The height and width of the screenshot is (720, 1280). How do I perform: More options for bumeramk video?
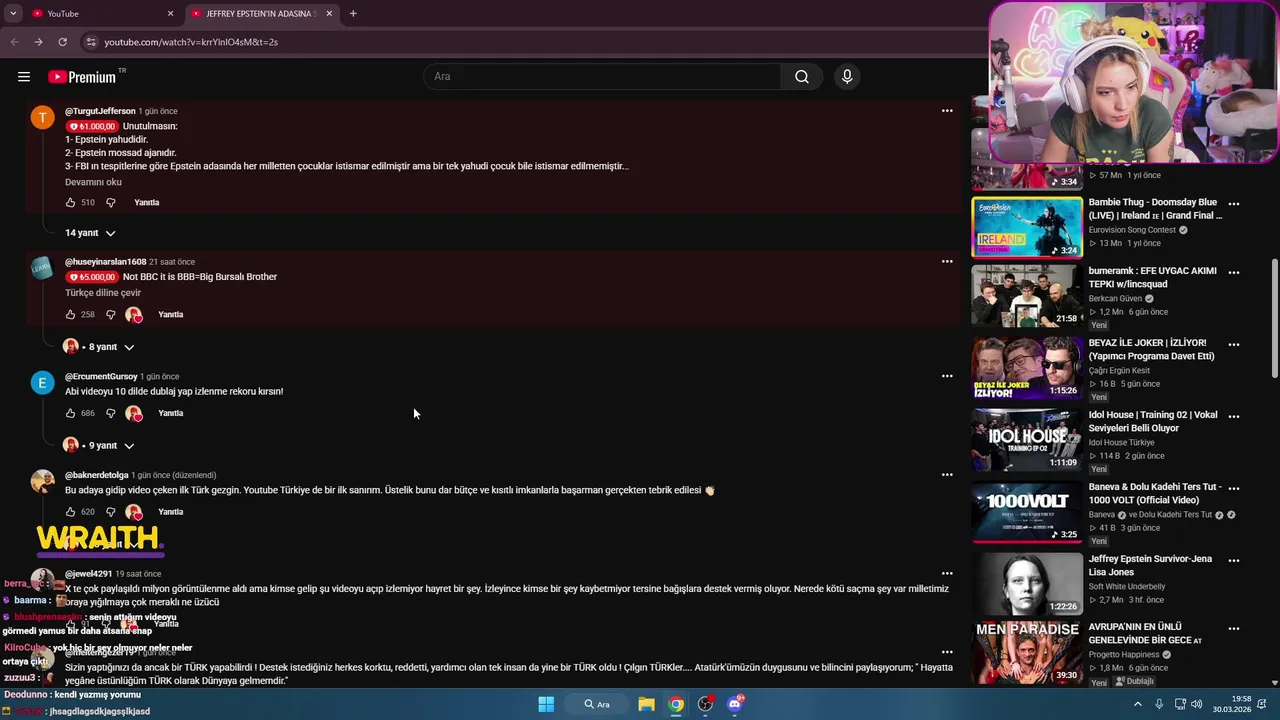1234,272
